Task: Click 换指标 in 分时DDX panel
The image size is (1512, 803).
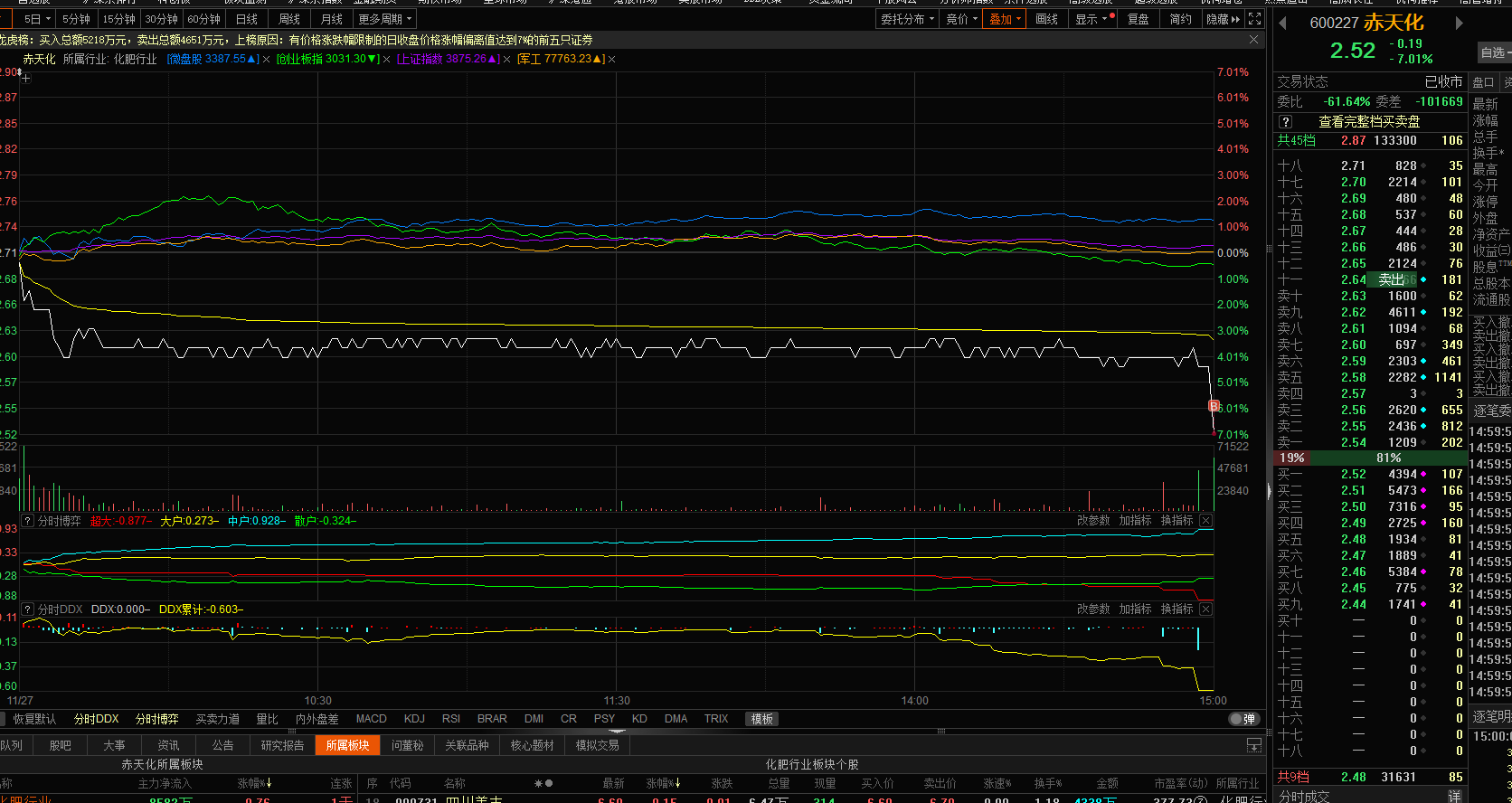Action: point(1177,609)
